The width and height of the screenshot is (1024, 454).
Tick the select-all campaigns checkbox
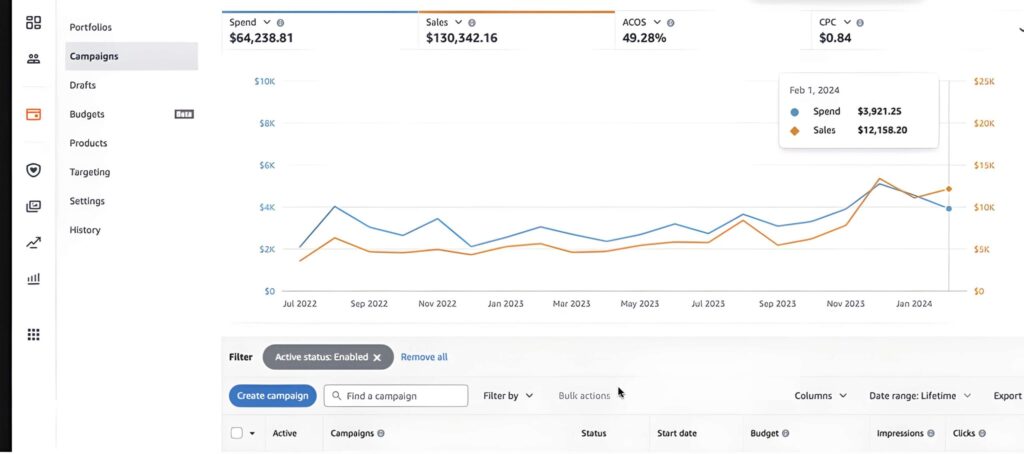pos(237,433)
